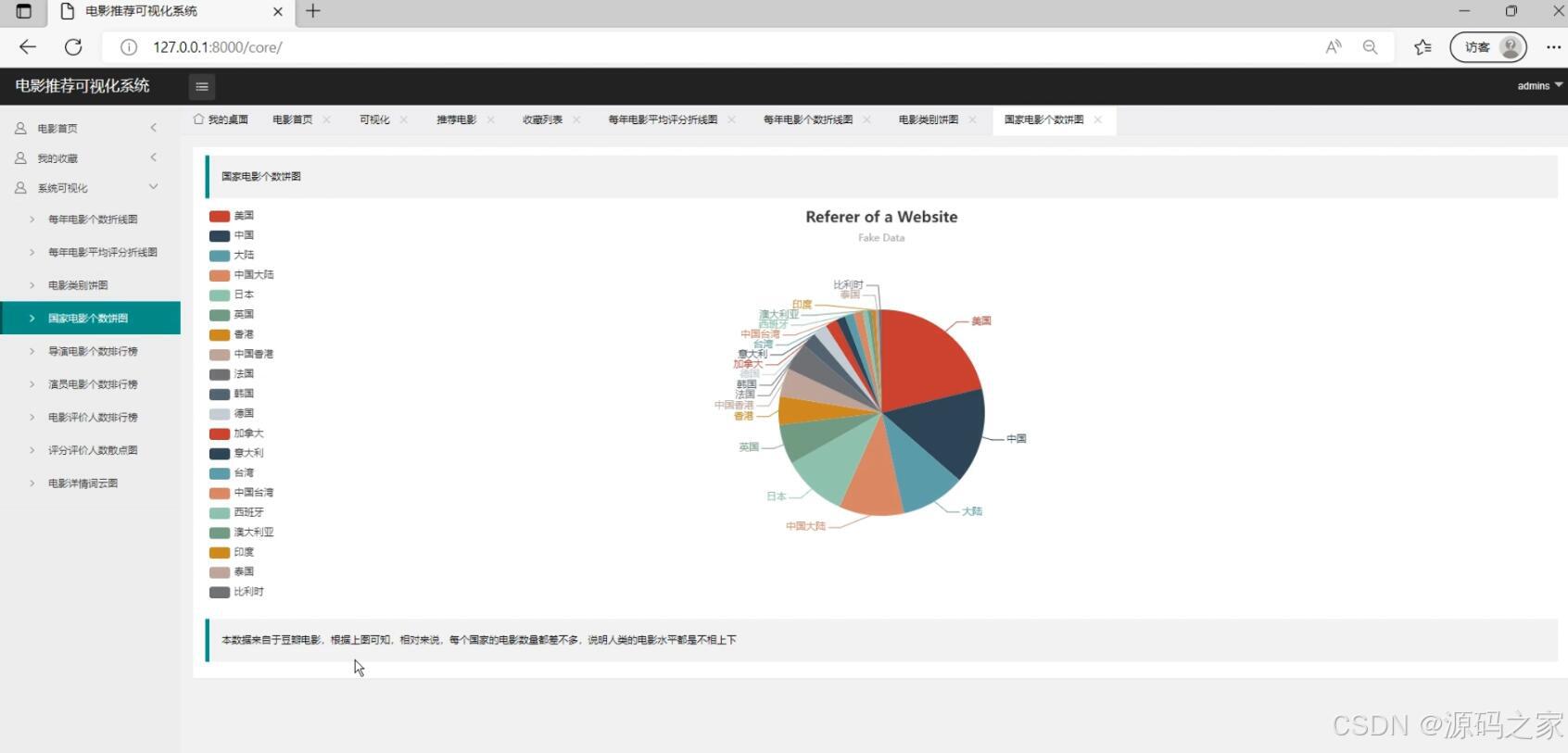The height and width of the screenshot is (753, 1568).
Task: Open browser settings ellipsis menu
Action: [x=1553, y=47]
